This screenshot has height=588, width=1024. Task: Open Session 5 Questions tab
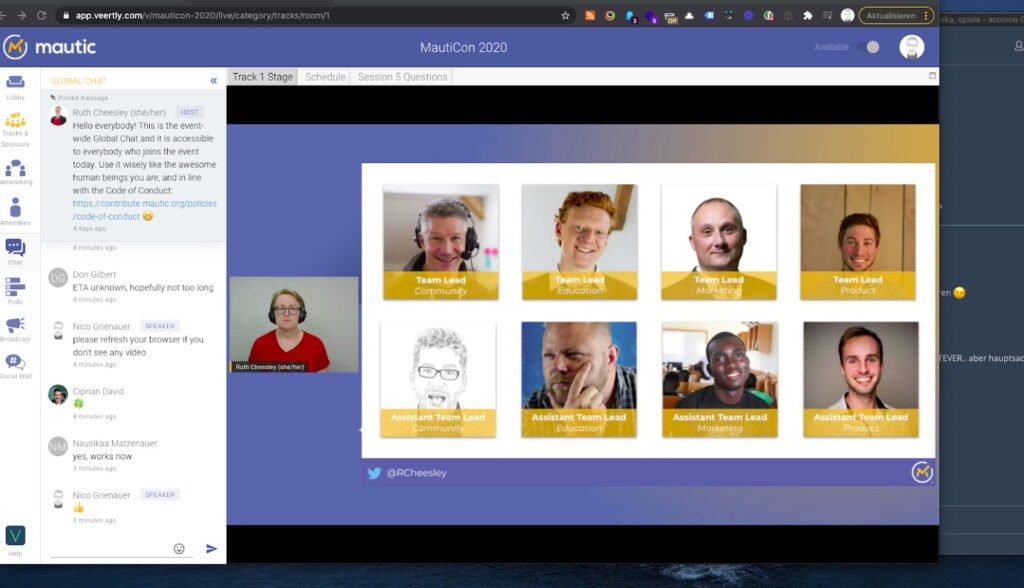point(402,77)
